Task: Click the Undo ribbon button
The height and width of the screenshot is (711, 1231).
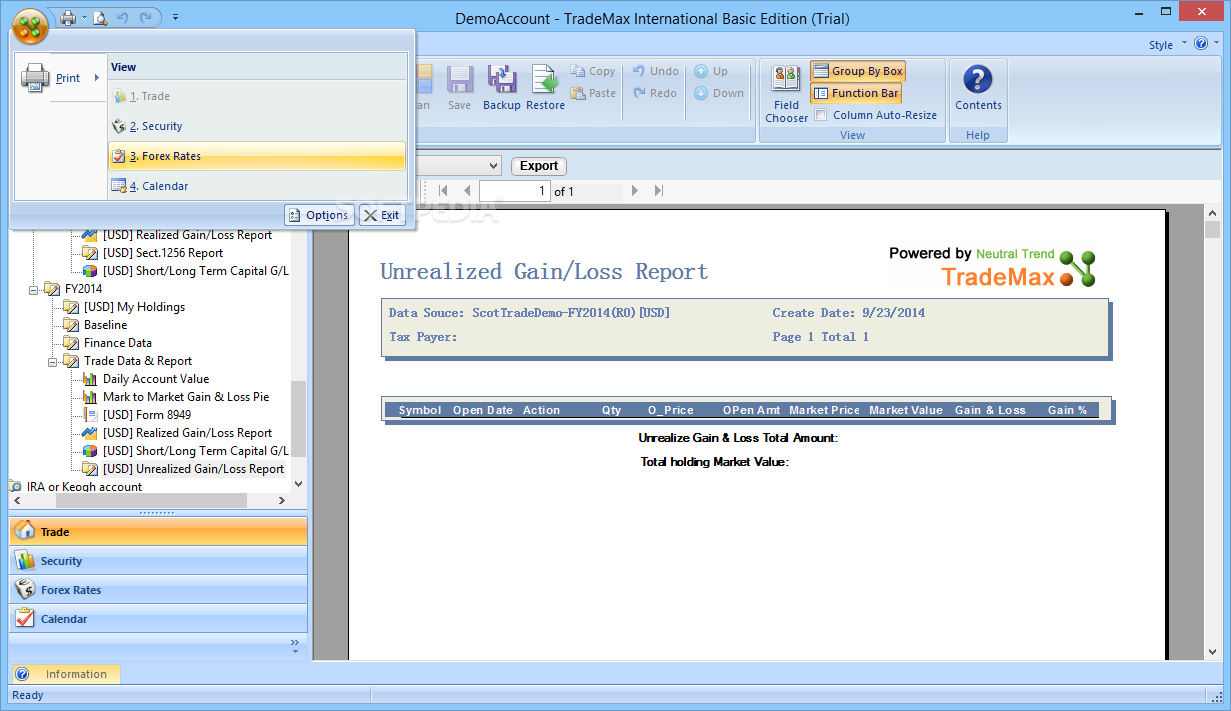Action: click(x=656, y=71)
